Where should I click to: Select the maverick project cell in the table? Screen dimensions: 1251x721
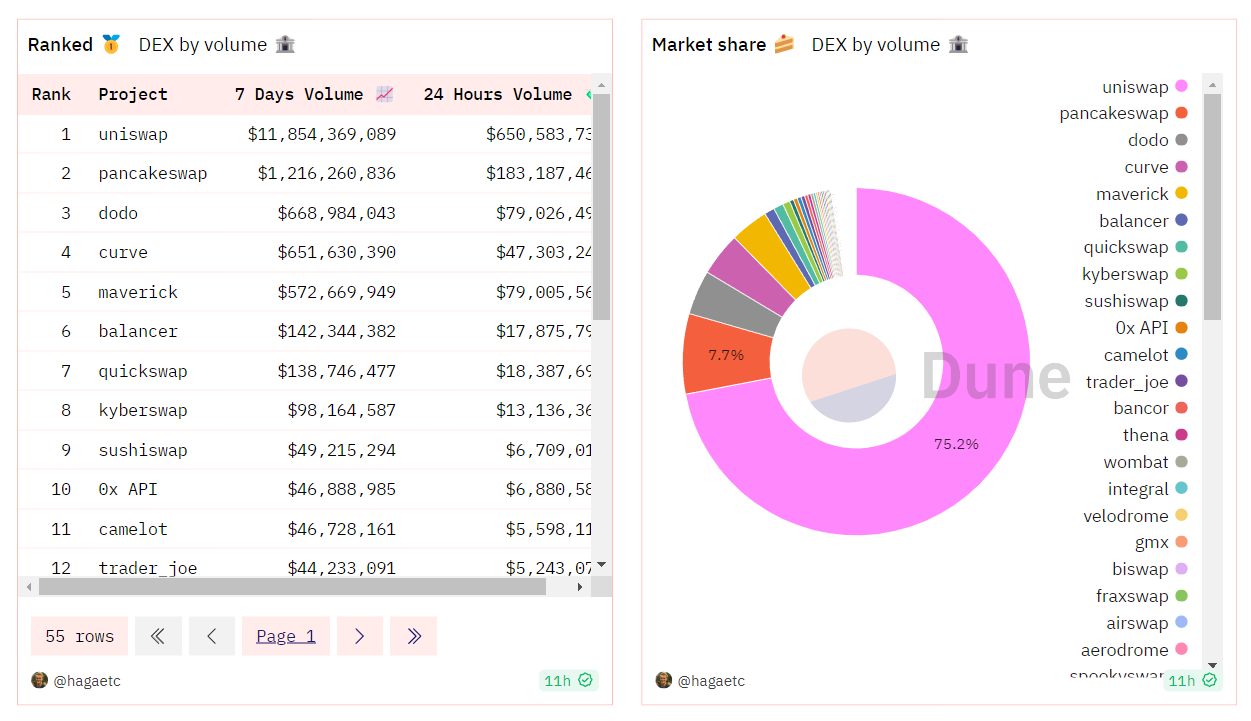(x=138, y=292)
